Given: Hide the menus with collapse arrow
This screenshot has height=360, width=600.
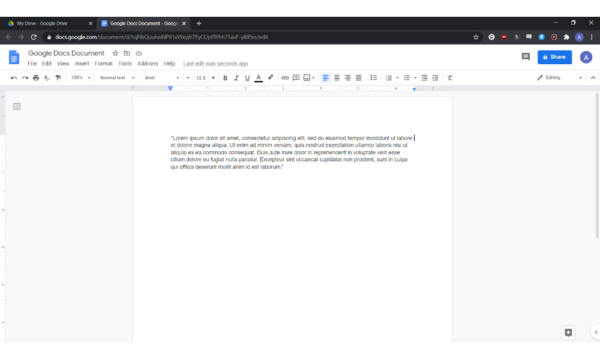Looking at the screenshot, I should point(593,78).
